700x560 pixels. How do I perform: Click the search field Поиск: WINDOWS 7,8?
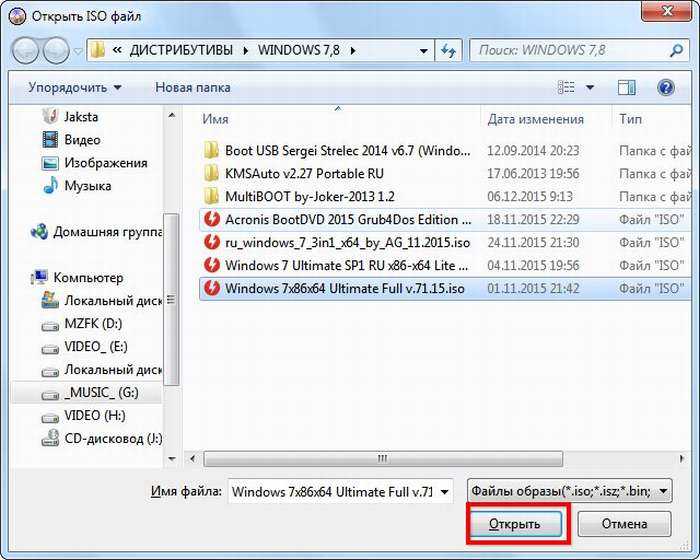(x=571, y=50)
